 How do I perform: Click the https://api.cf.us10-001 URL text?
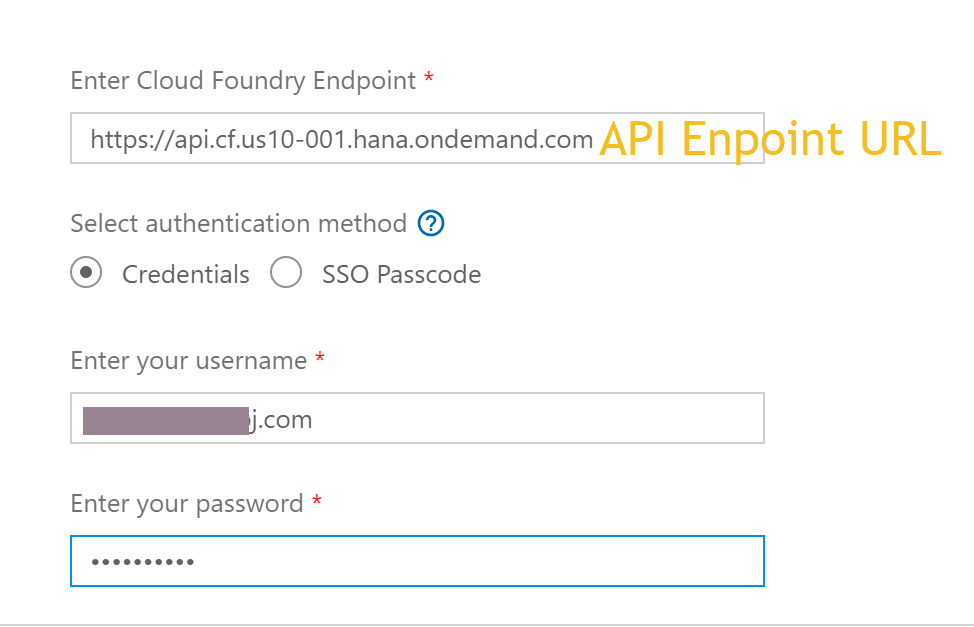[341, 139]
